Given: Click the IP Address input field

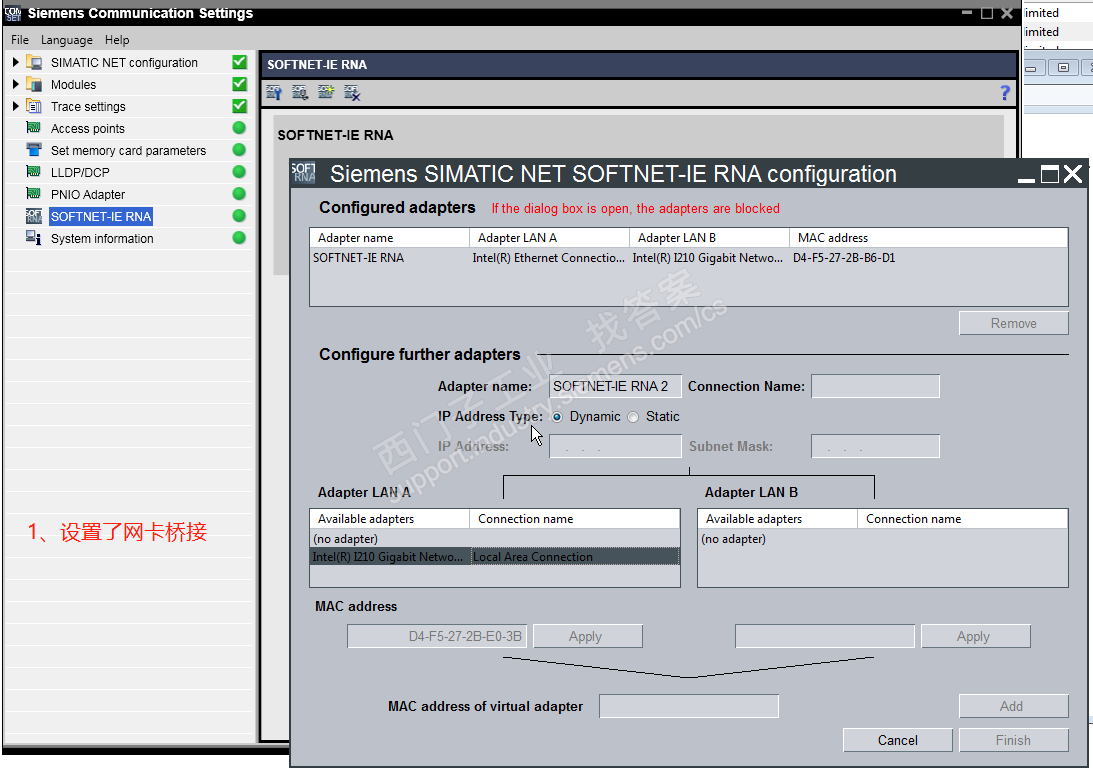Looking at the screenshot, I should (615, 446).
